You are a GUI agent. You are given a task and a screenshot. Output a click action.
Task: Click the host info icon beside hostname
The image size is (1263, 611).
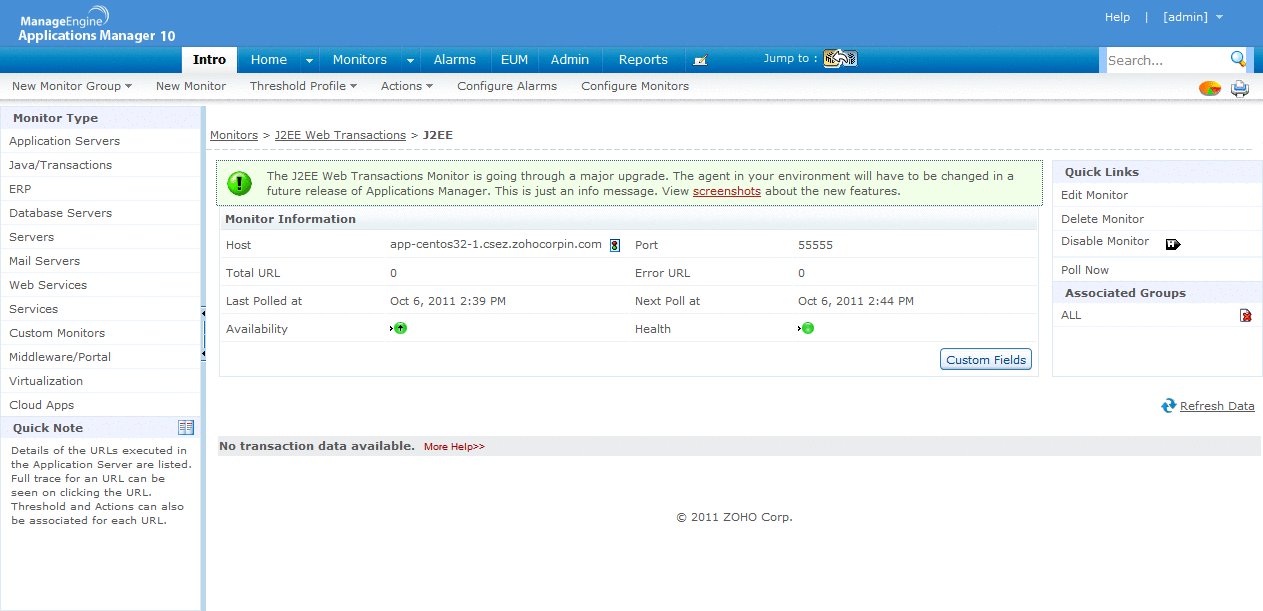coord(614,245)
